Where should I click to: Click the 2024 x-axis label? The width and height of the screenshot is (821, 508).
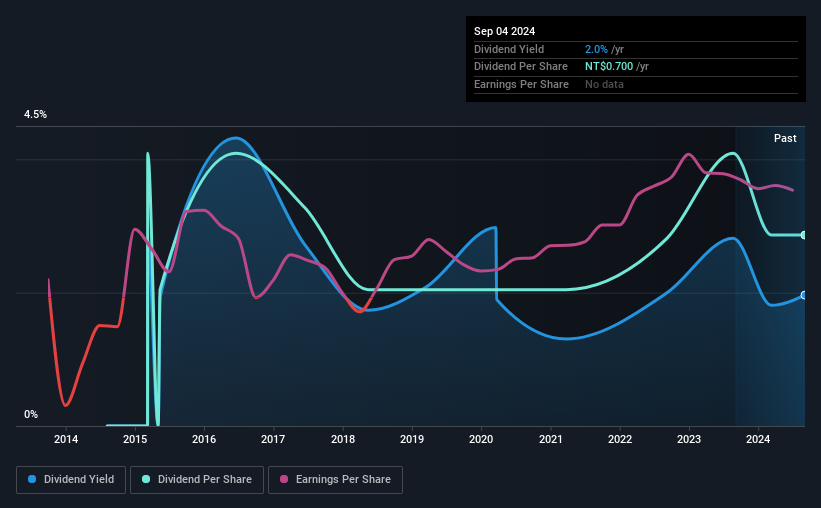pos(758,439)
